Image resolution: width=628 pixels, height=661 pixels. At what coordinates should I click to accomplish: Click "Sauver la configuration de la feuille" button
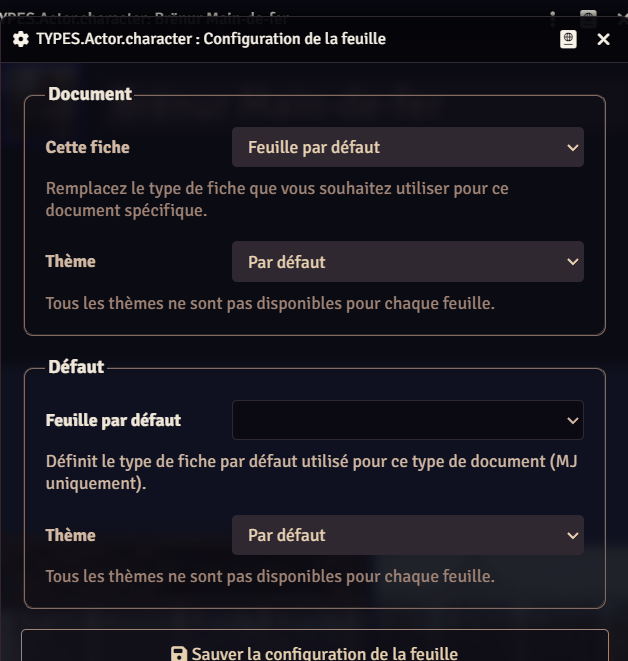point(315,652)
